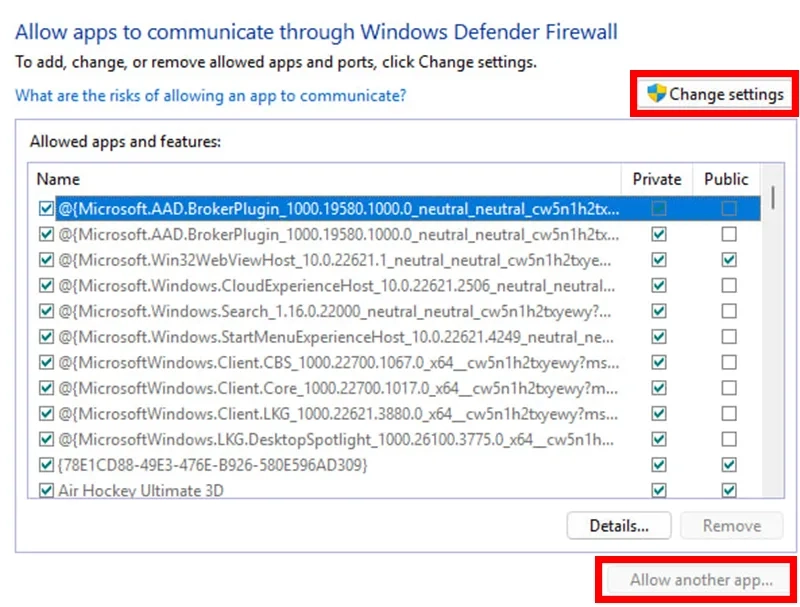
Task: Uncheck Air Hockey Ultimate 3D
Action: click(45, 490)
